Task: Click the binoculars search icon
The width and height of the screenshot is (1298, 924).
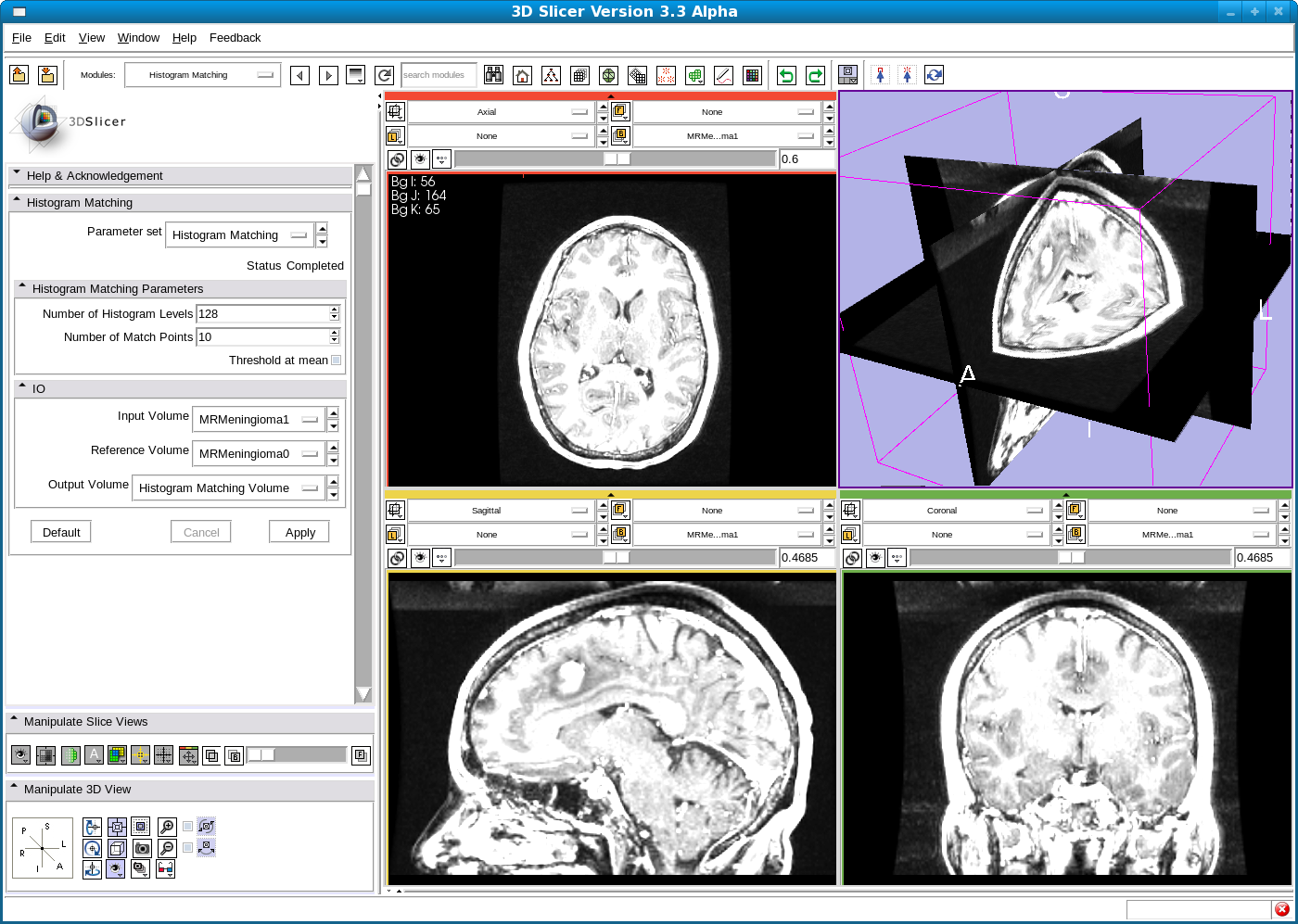Action: (x=493, y=75)
